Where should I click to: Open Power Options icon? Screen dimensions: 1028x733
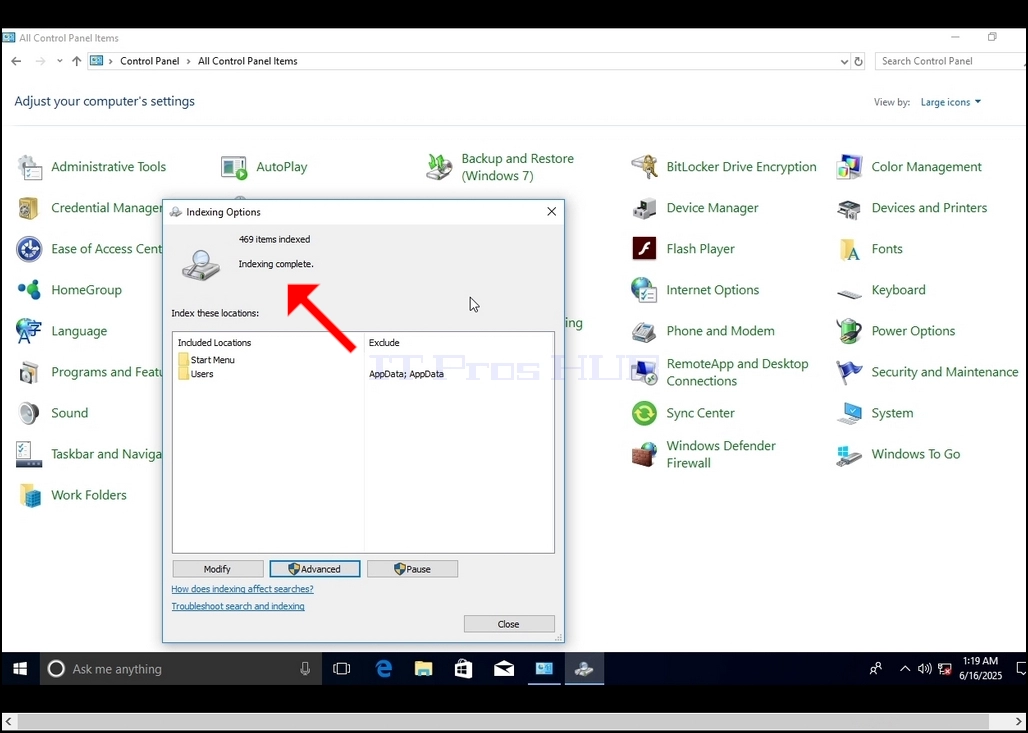850,331
